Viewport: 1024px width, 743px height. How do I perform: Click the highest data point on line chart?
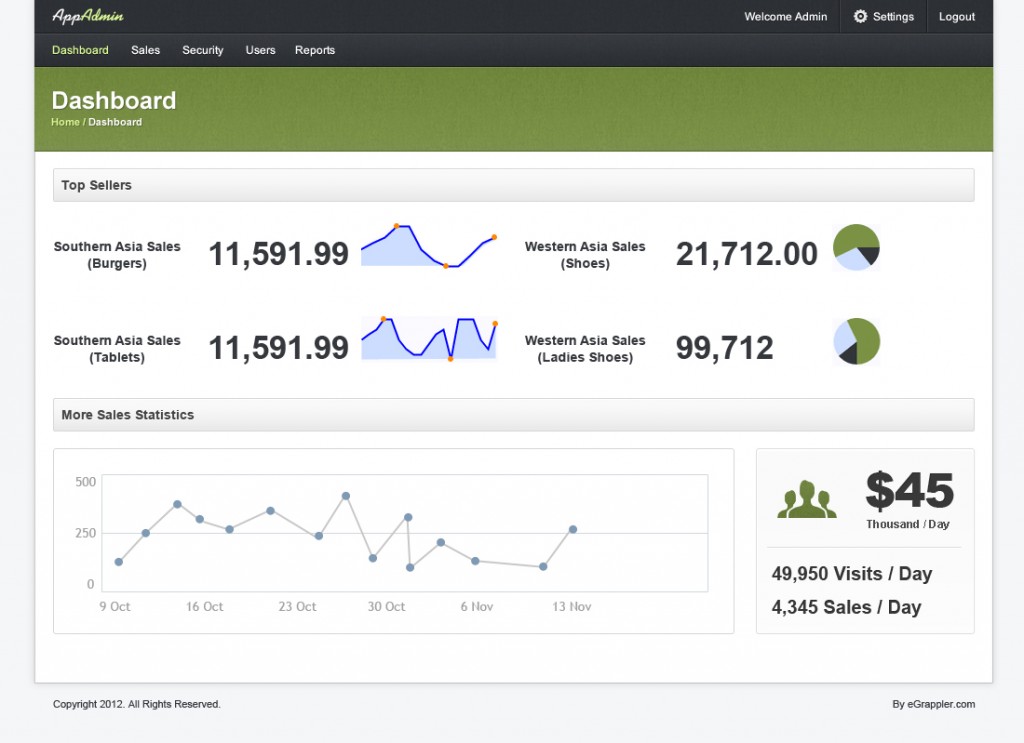tap(346, 496)
